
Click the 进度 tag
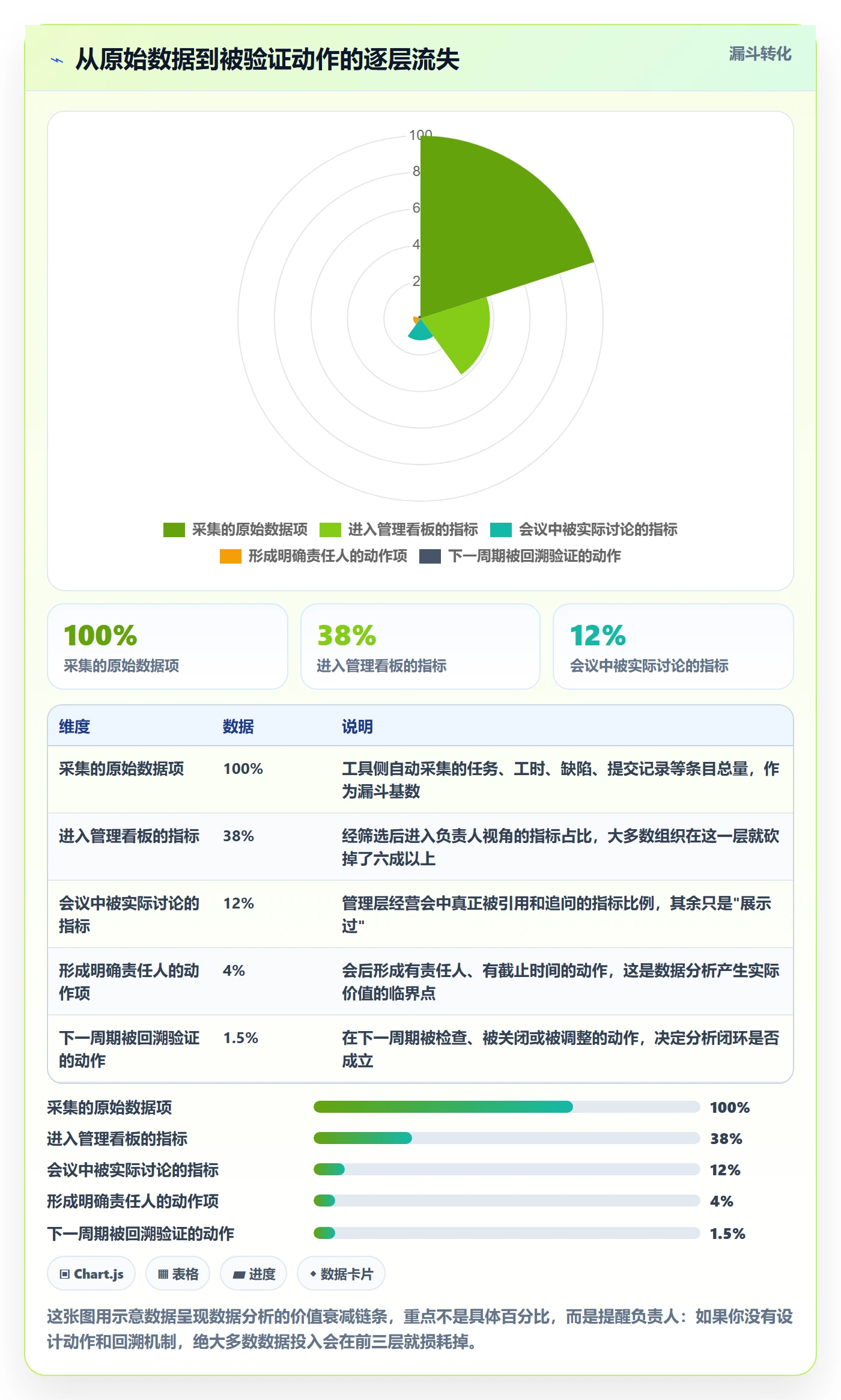click(254, 1274)
